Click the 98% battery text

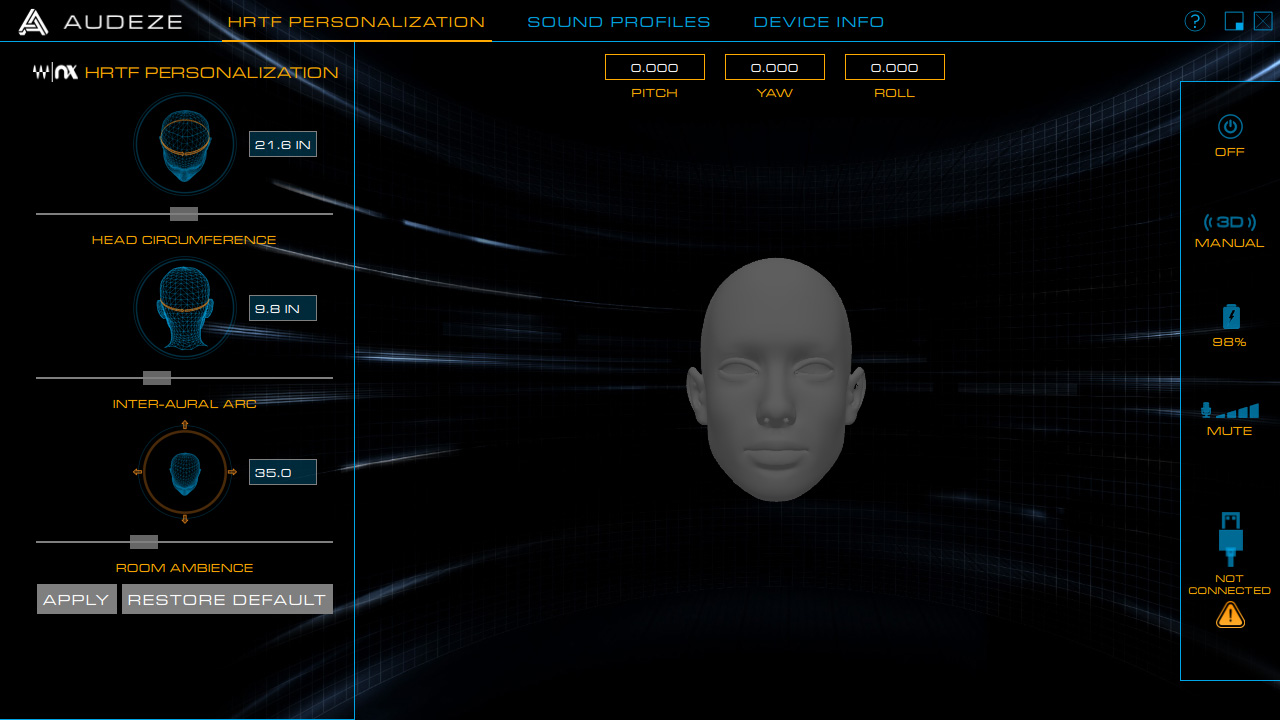1230,342
